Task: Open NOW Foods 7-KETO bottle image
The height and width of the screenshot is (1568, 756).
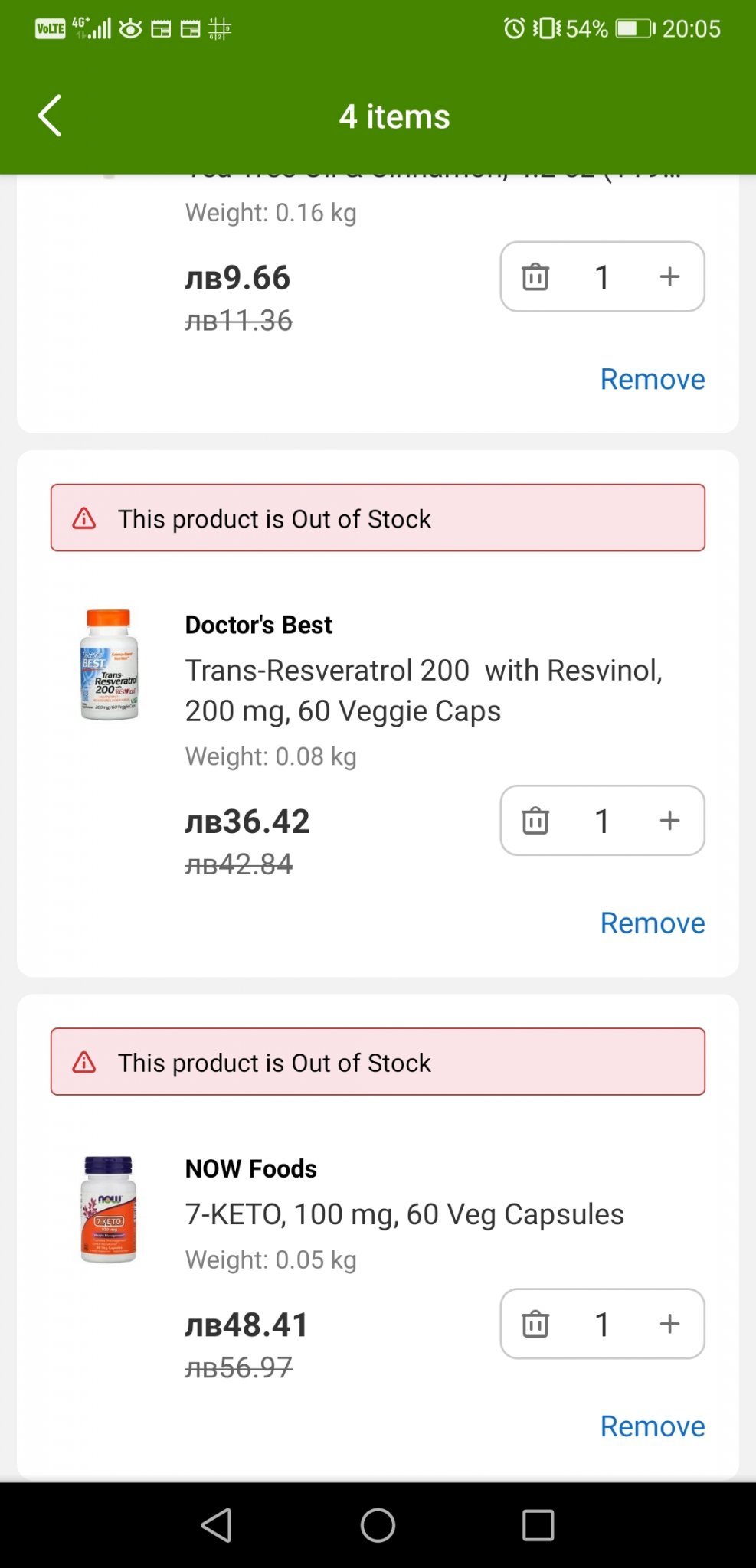Action: (109, 1209)
